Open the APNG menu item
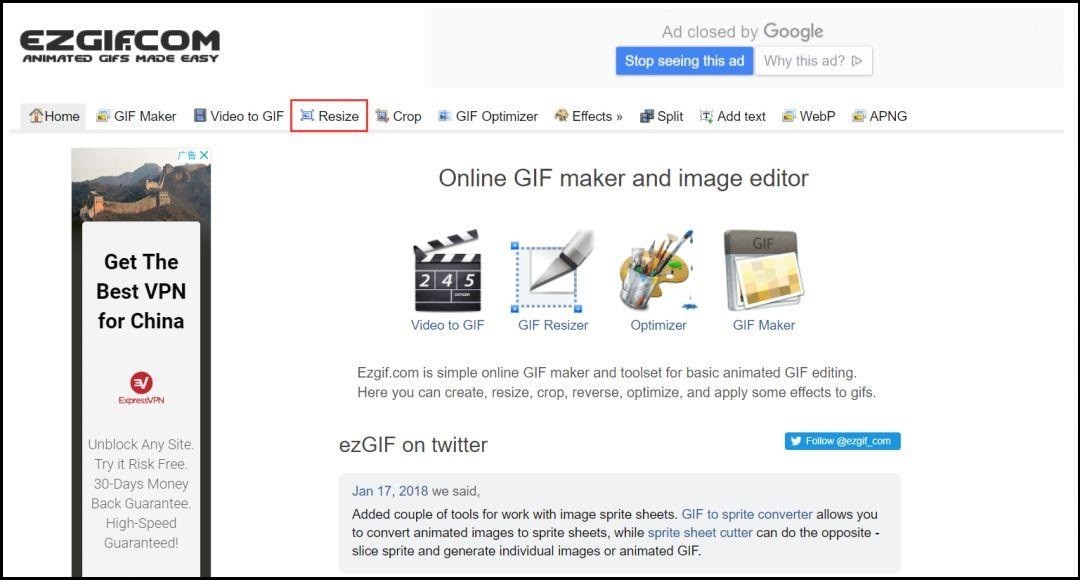 (x=879, y=116)
